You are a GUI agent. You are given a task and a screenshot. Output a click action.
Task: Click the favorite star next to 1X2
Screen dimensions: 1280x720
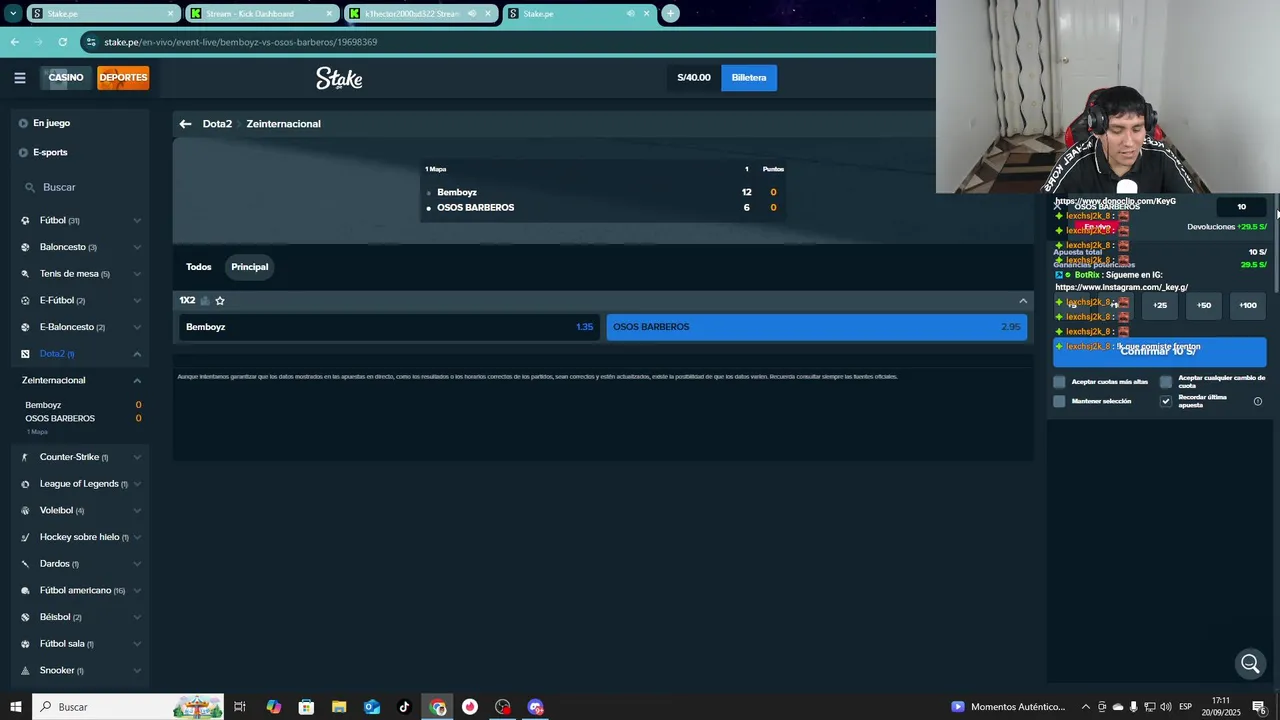click(220, 300)
